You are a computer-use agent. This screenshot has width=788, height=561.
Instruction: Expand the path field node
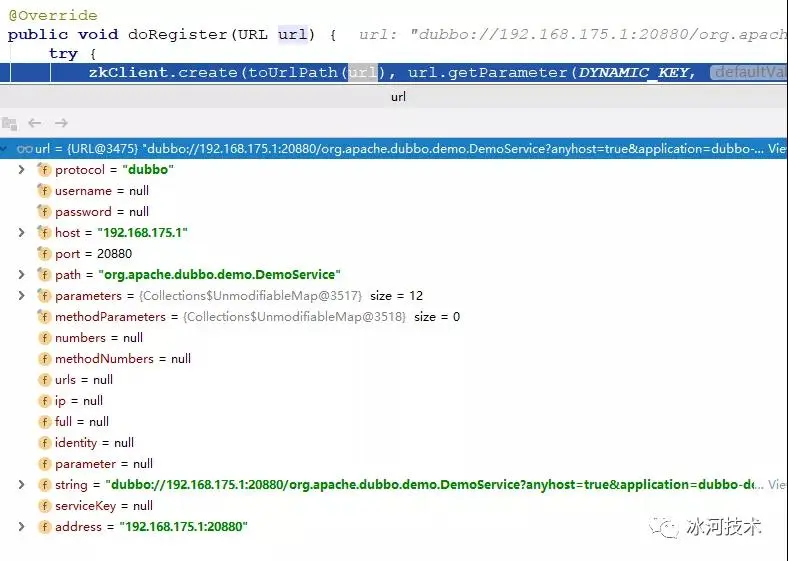tap(21, 275)
